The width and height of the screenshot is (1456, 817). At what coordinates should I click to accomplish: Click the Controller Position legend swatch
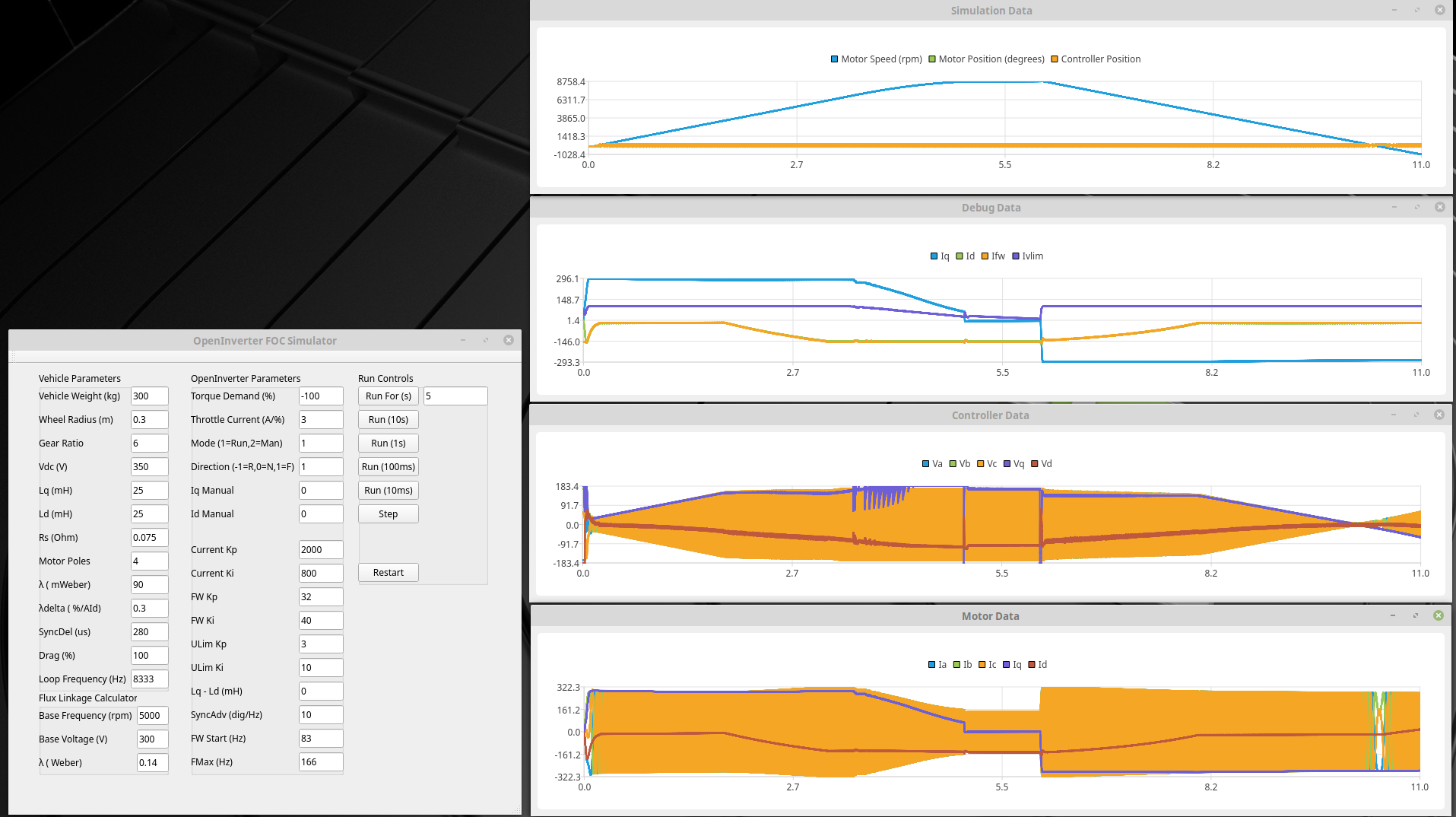[x=1054, y=59]
